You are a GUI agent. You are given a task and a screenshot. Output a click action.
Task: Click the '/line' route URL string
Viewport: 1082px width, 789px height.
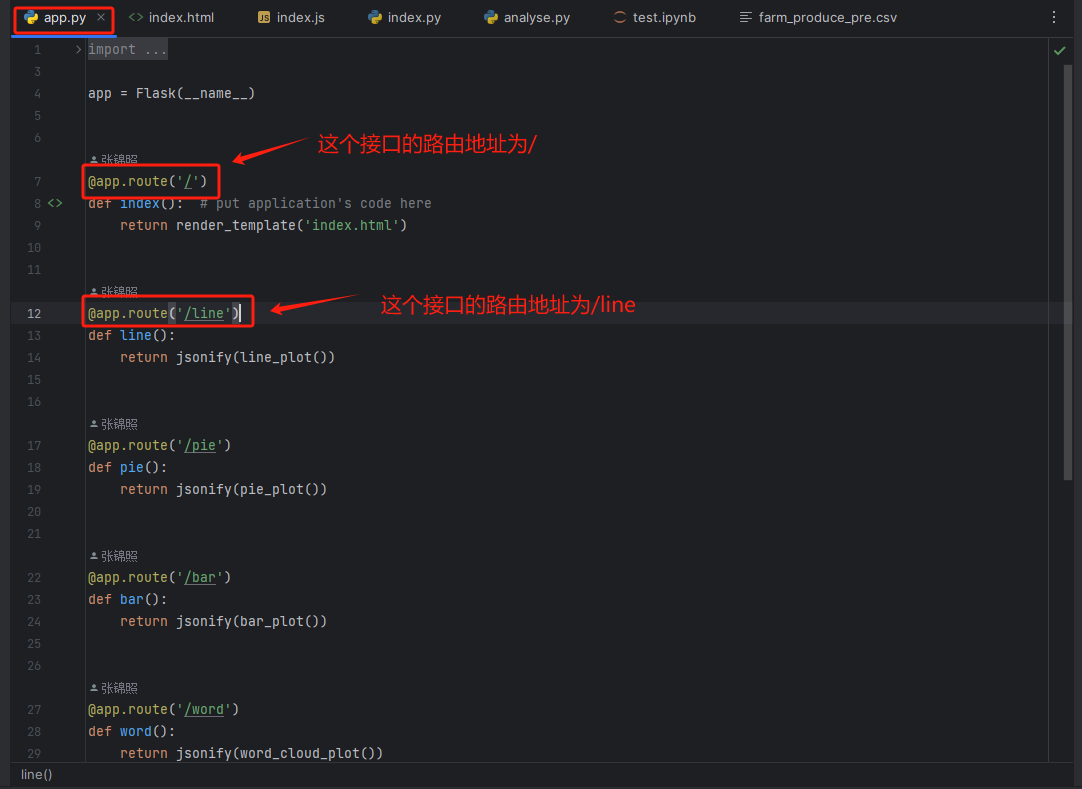pos(205,314)
